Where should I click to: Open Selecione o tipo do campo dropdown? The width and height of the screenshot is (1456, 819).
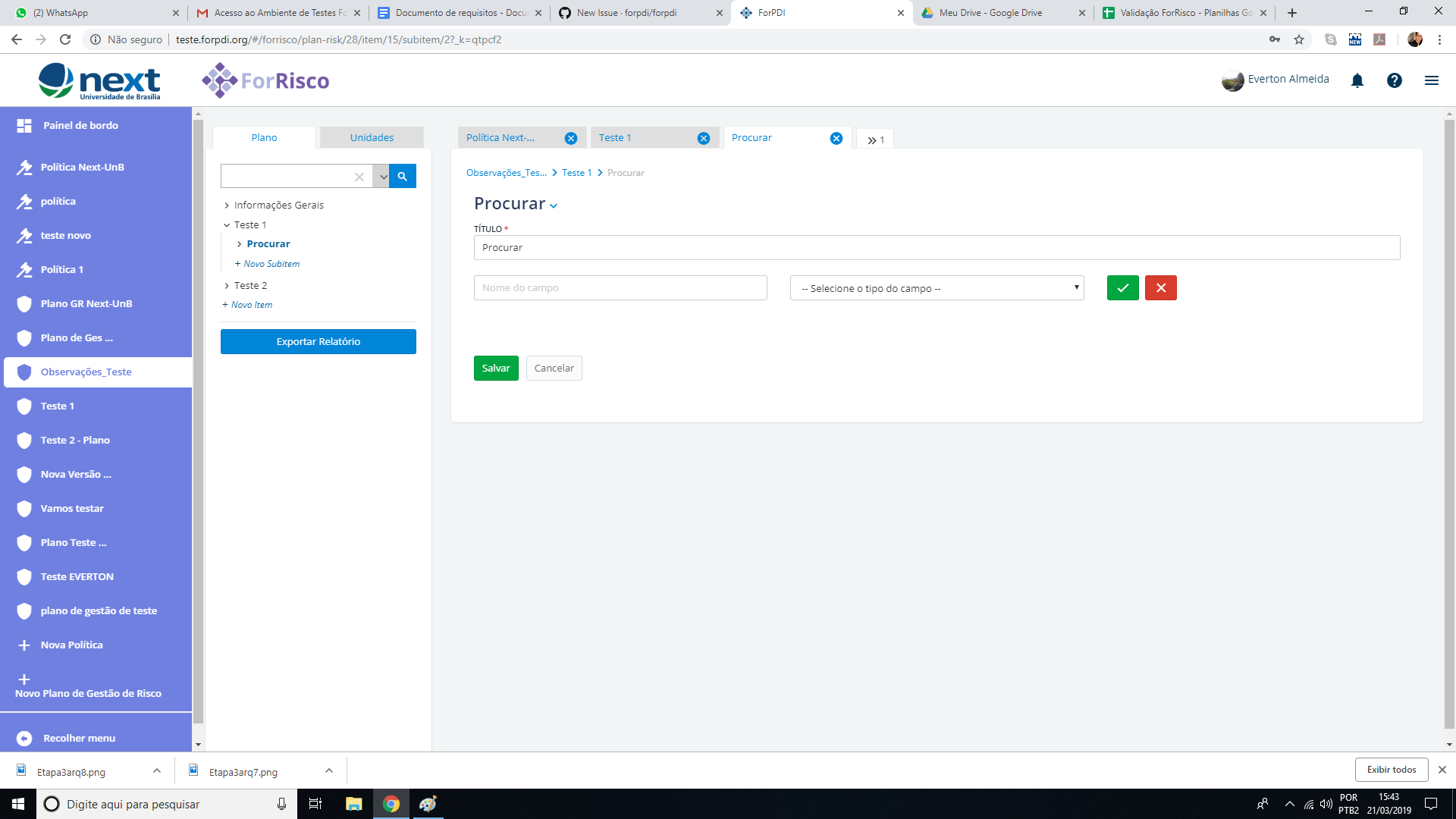tap(937, 288)
